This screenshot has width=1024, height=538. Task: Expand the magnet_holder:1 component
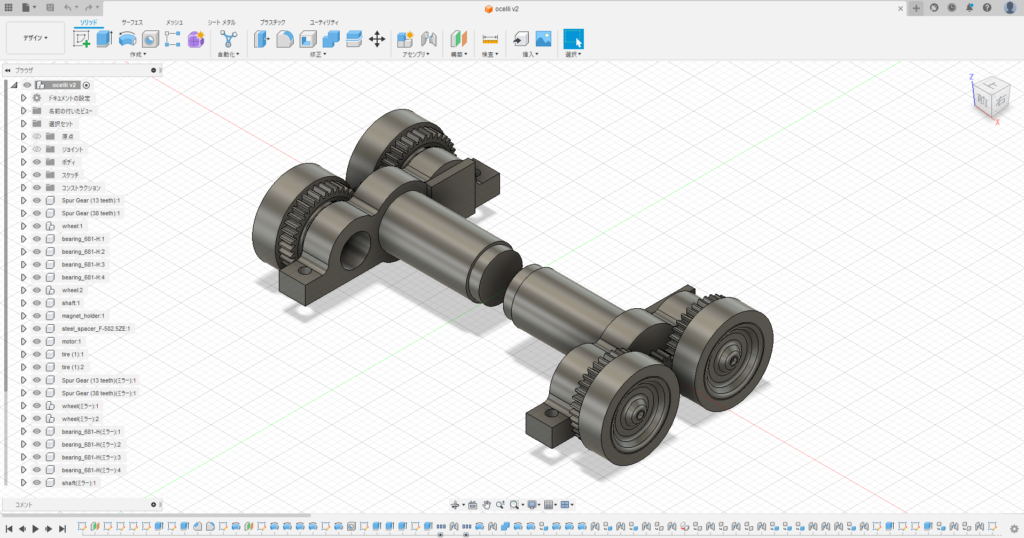tap(24, 316)
